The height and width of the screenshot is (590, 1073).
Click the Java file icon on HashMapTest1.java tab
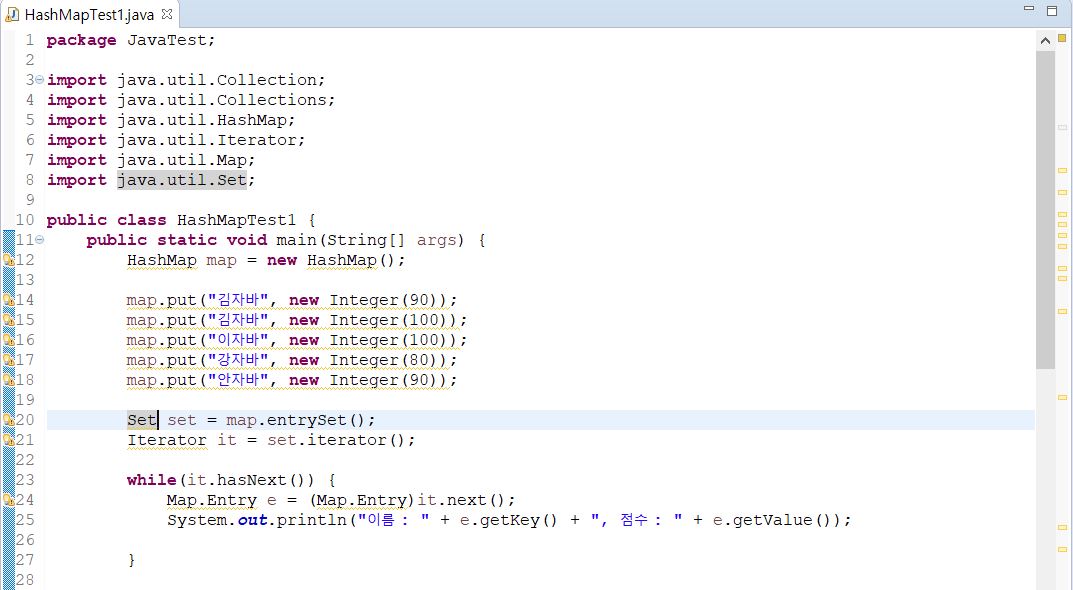[x=12, y=14]
